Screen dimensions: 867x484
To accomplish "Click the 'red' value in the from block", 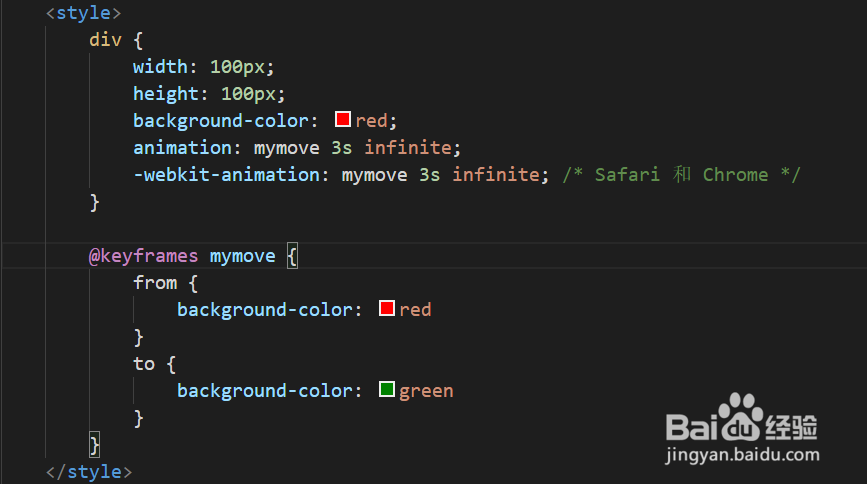I will (415, 310).
